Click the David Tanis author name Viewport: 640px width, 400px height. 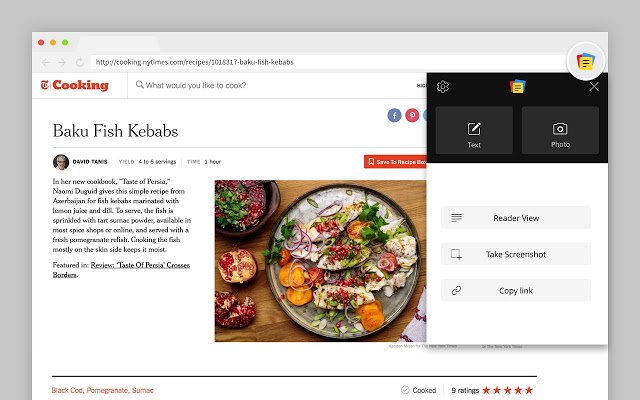click(x=90, y=162)
